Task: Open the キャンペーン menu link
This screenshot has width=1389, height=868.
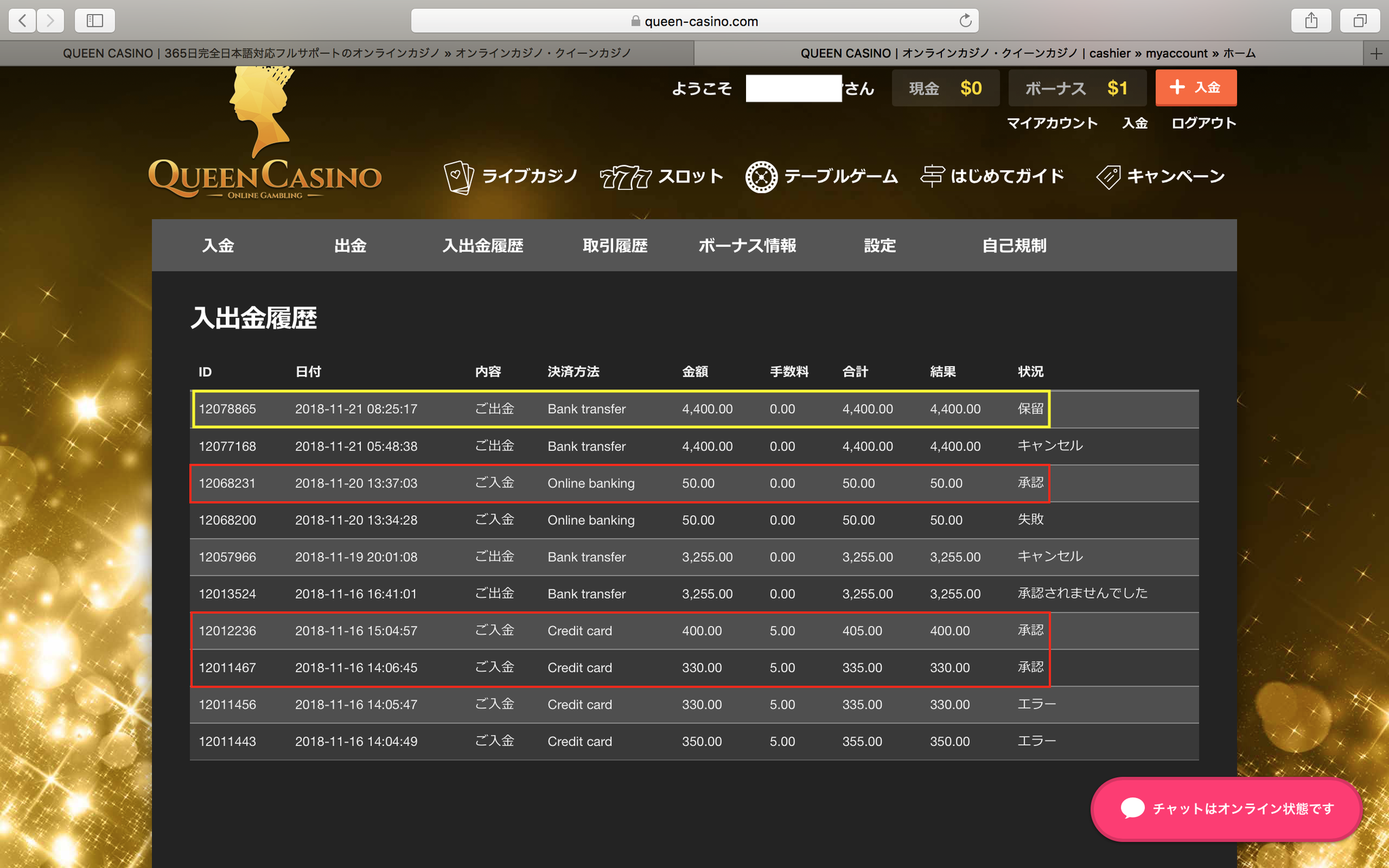Action: click(x=1176, y=176)
